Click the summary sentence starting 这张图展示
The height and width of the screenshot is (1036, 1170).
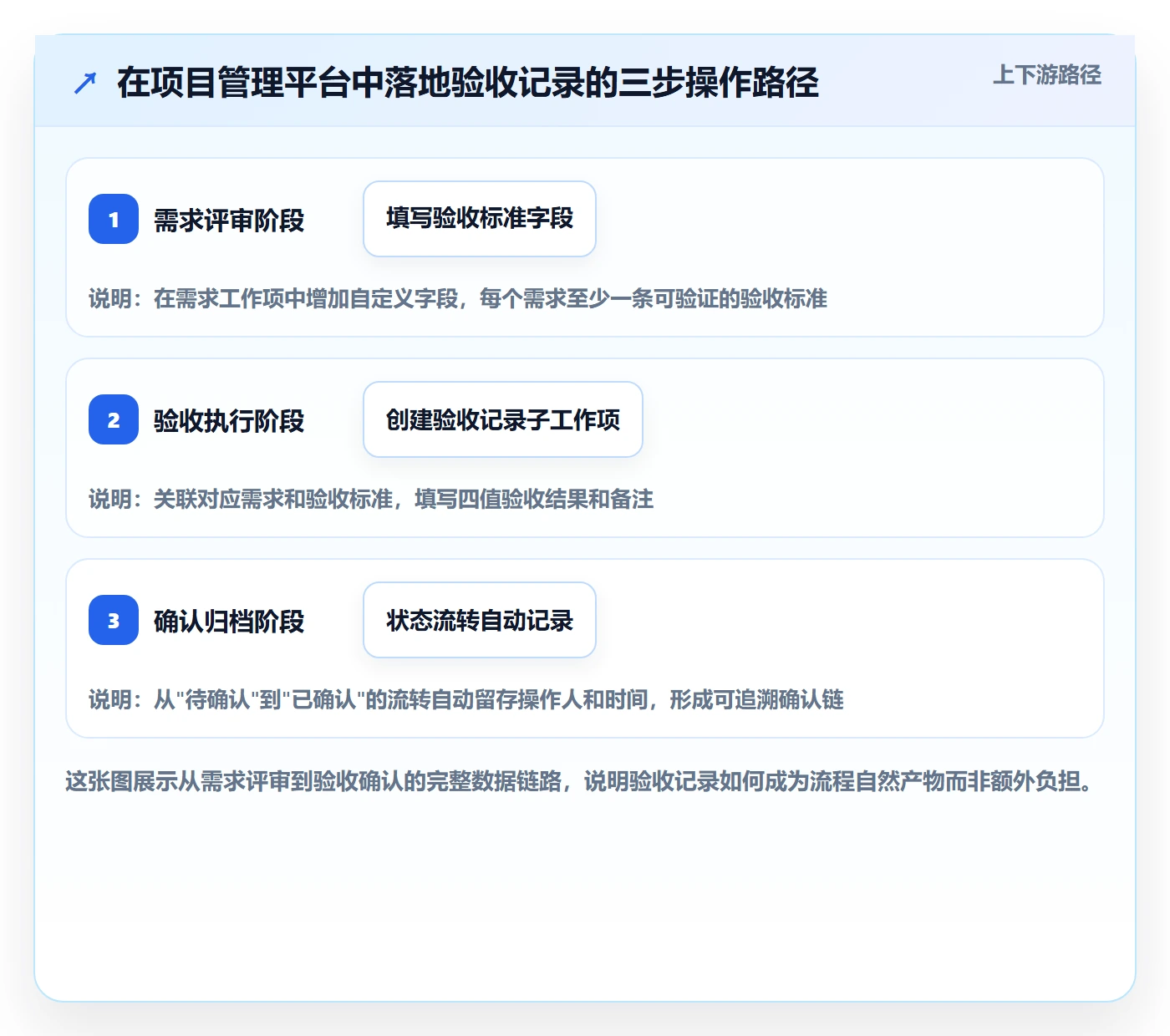(579, 781)
